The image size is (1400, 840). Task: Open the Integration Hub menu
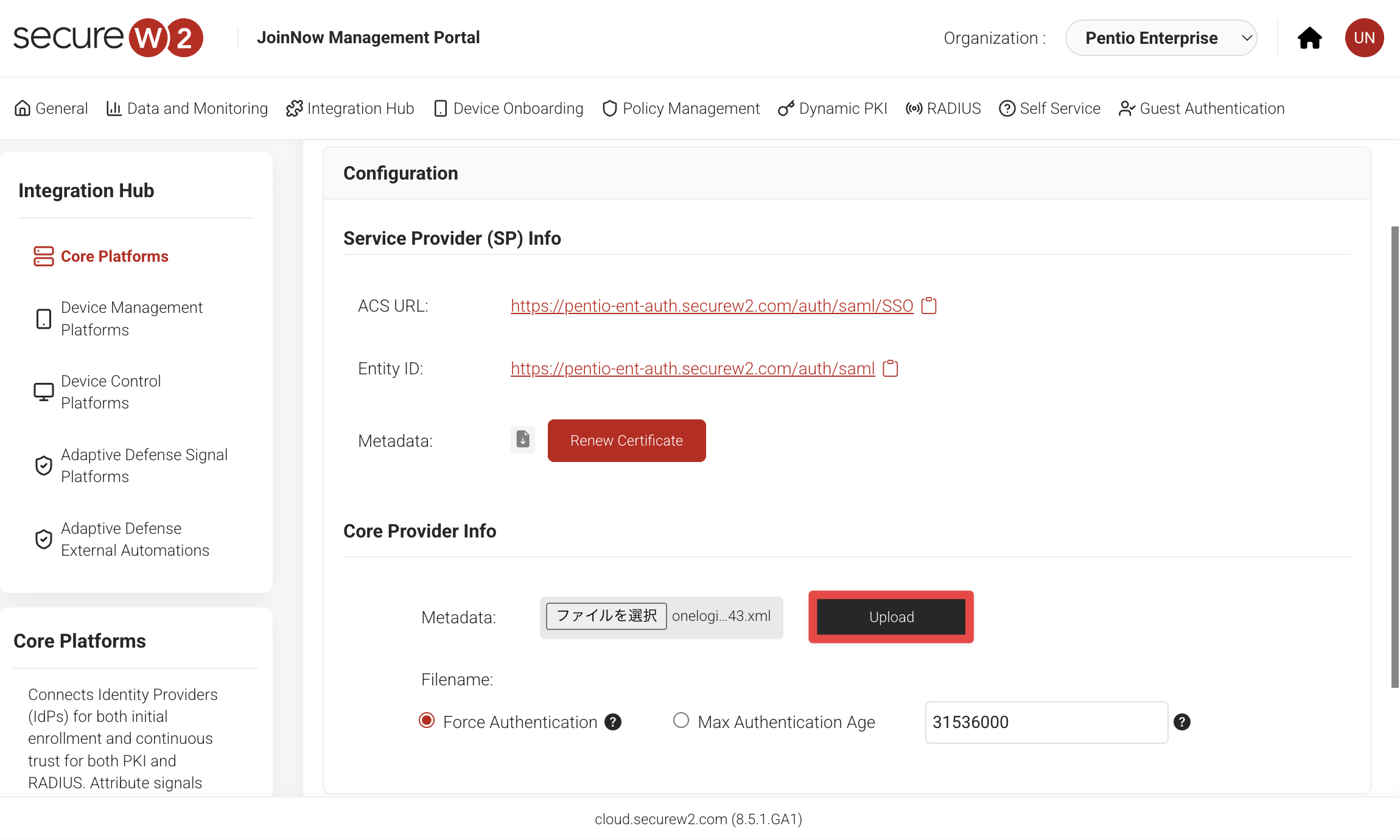(350, 108)
